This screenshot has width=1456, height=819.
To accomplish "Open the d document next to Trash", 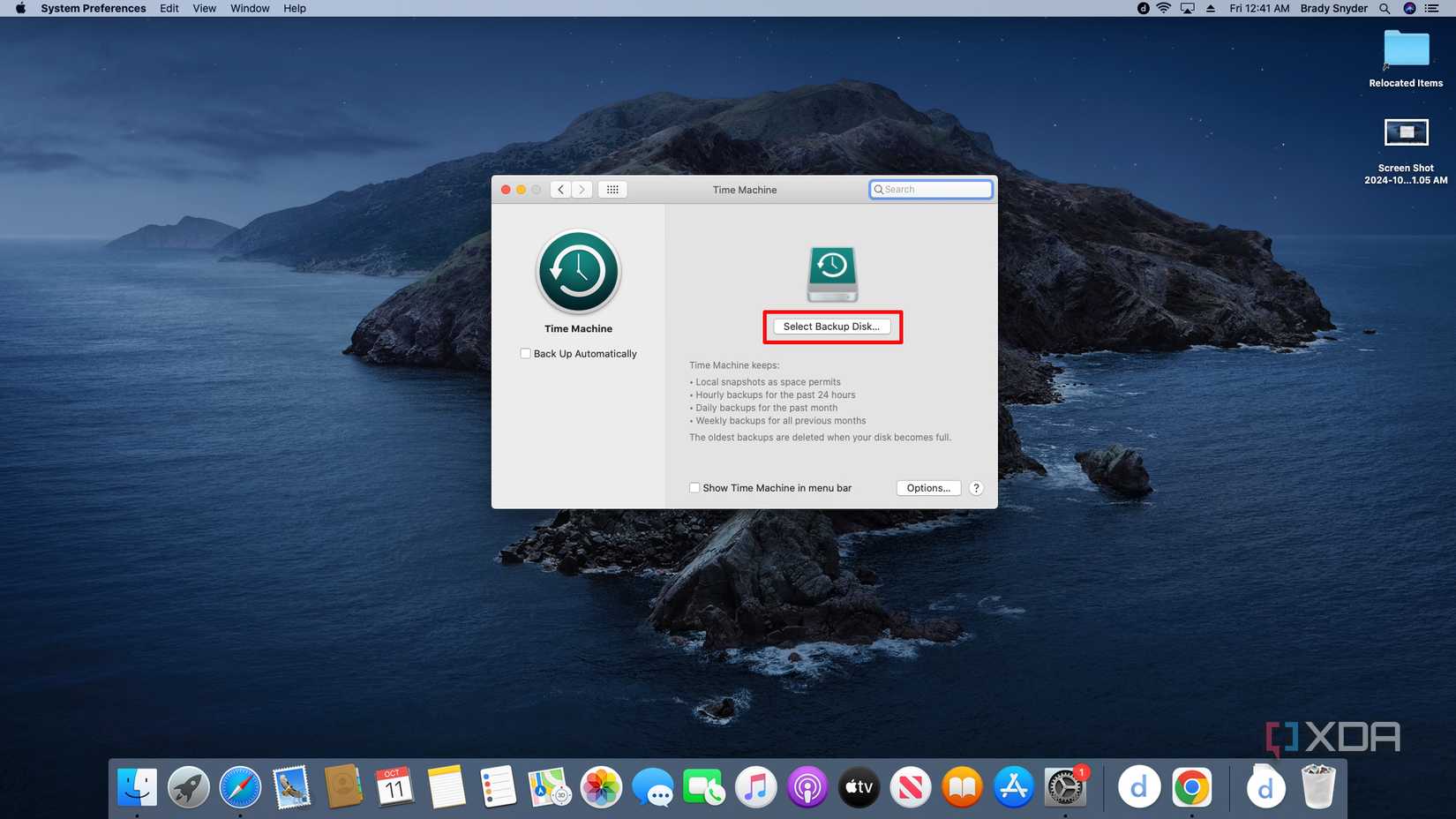I will pyautogui.click(x=1265, y=787).
